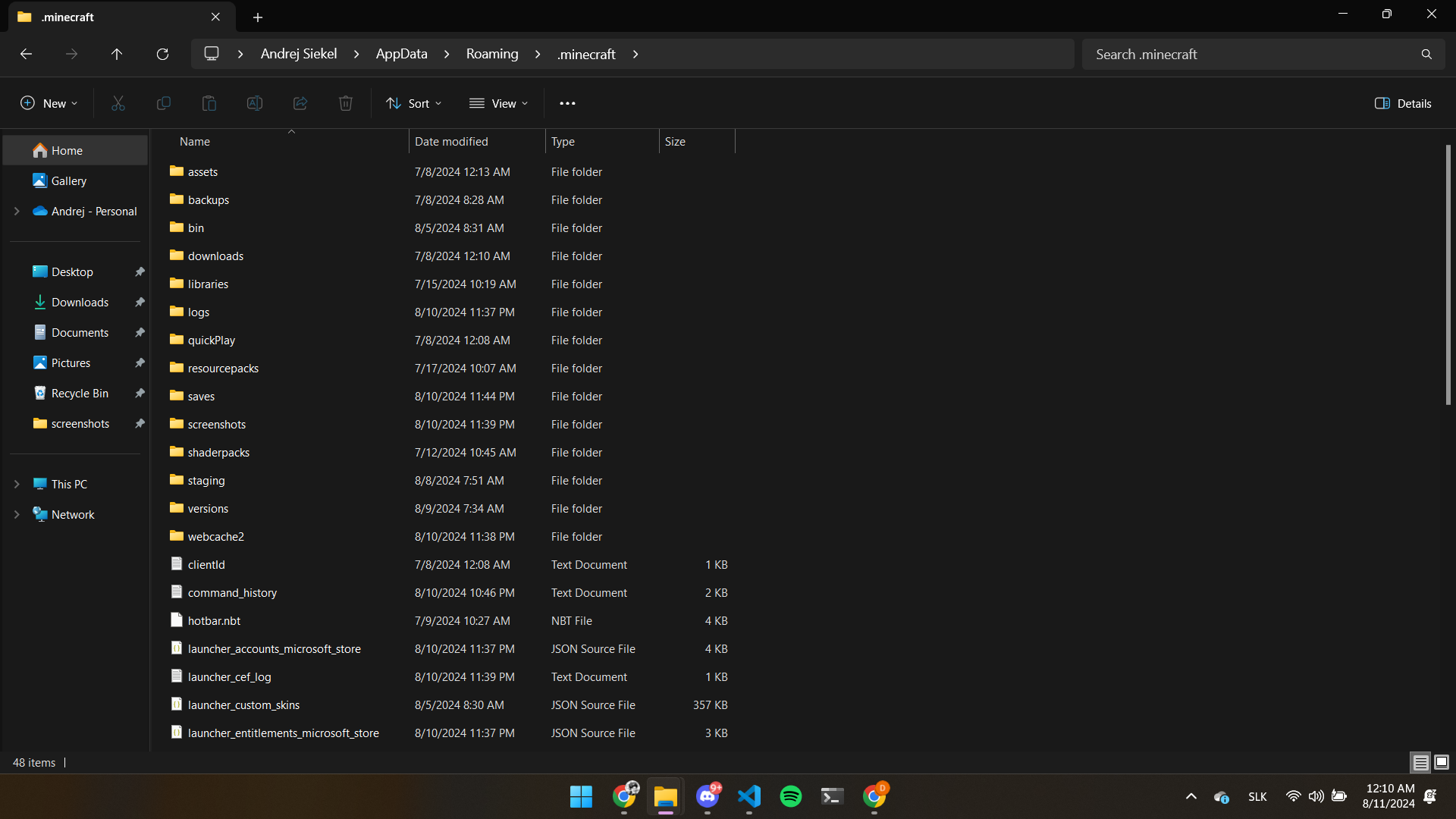
Task: Click the Paste clipboard icon
Action: click(209, 103)
